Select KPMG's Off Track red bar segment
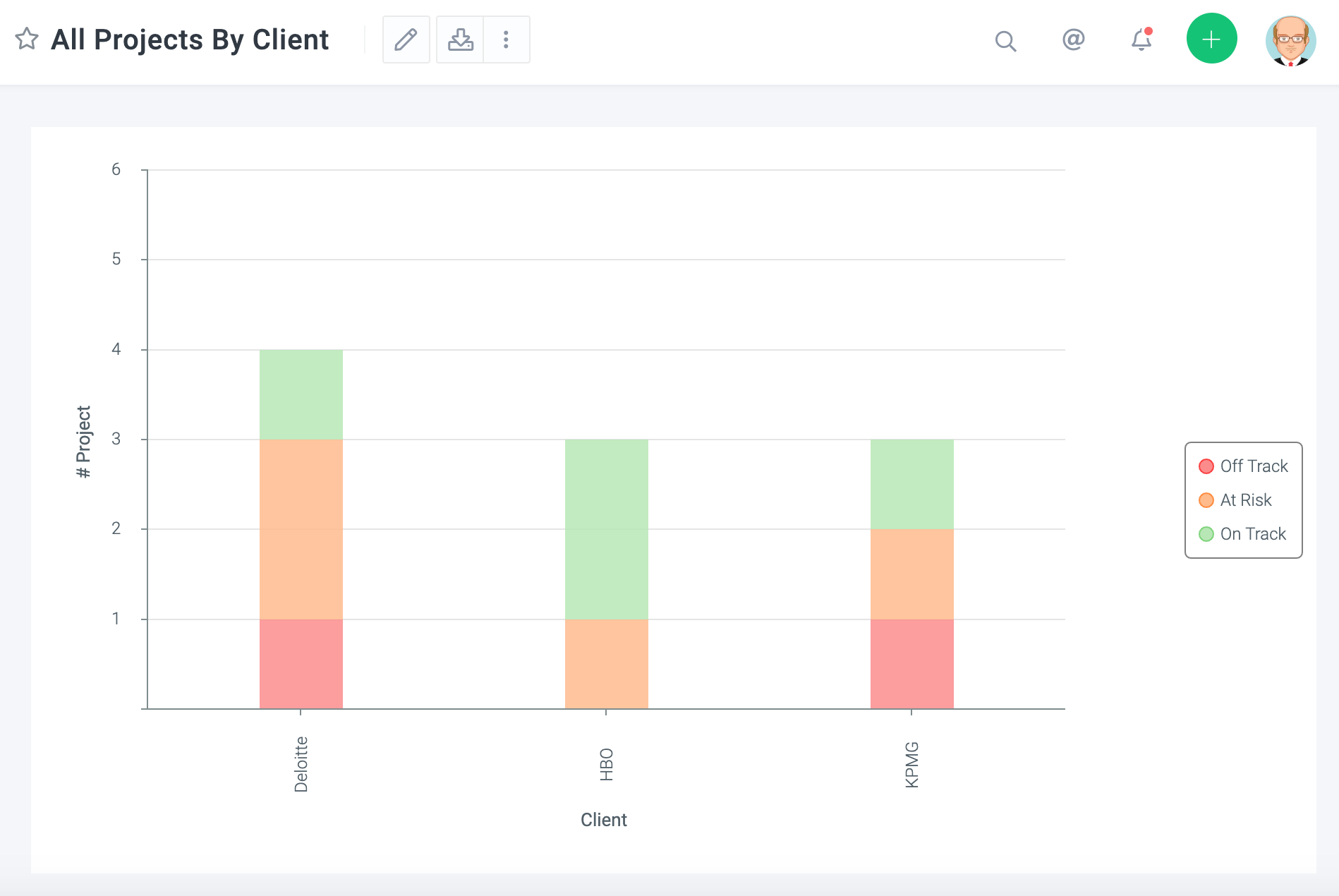Screen dimensions: 1339x896 click(x=912, y=664)
